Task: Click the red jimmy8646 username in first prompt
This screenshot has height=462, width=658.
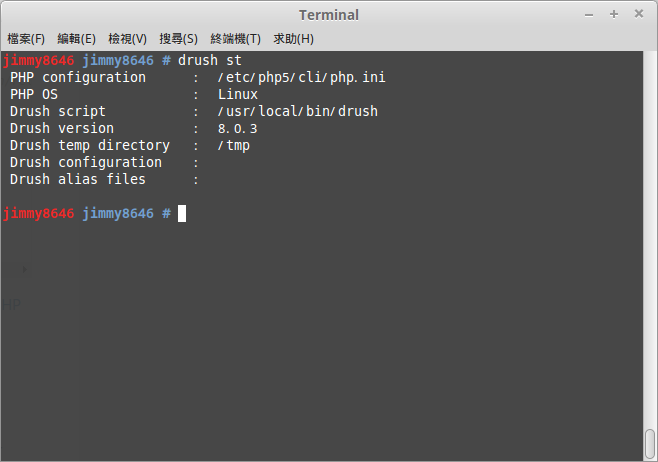Action: coord(39,61)
